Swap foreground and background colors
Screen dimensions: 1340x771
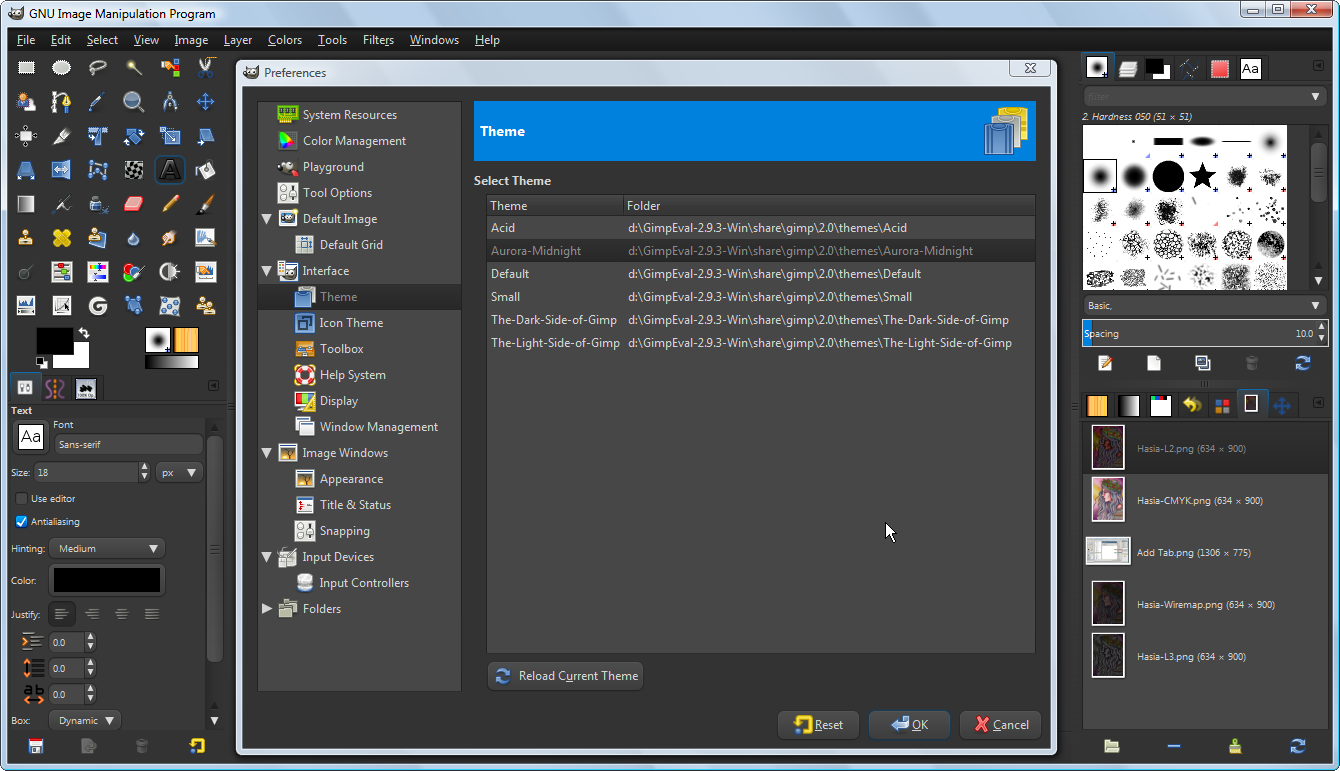coord(84,333)
